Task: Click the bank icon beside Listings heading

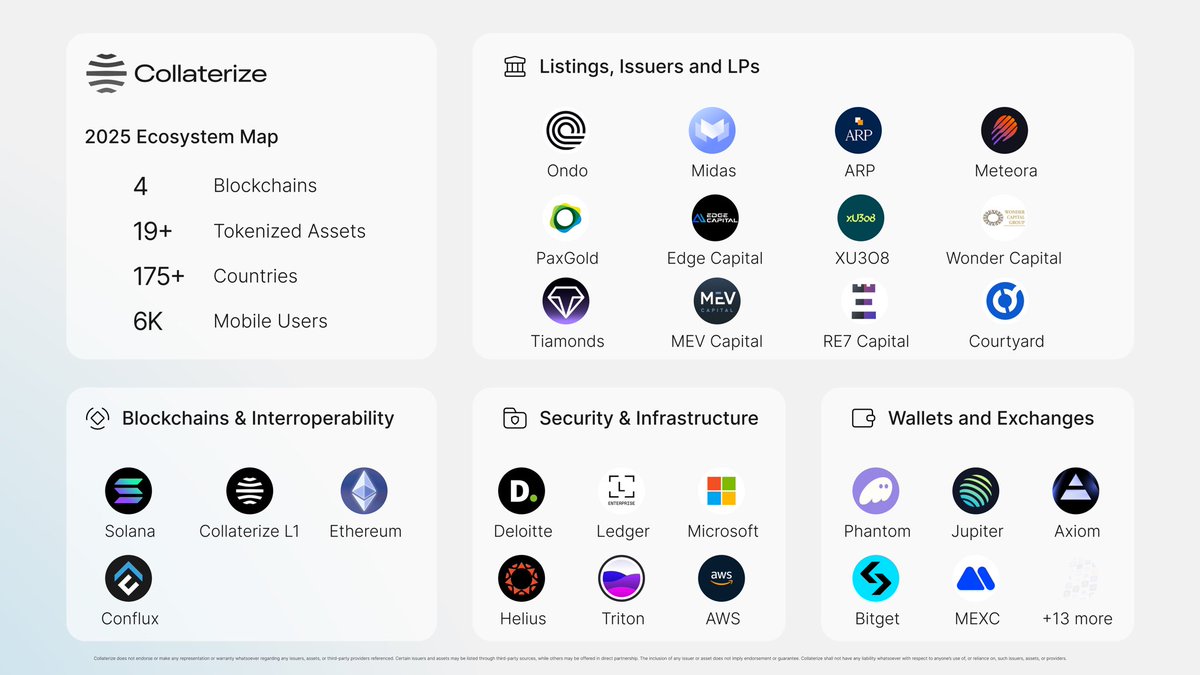Action: click(515, 67)
